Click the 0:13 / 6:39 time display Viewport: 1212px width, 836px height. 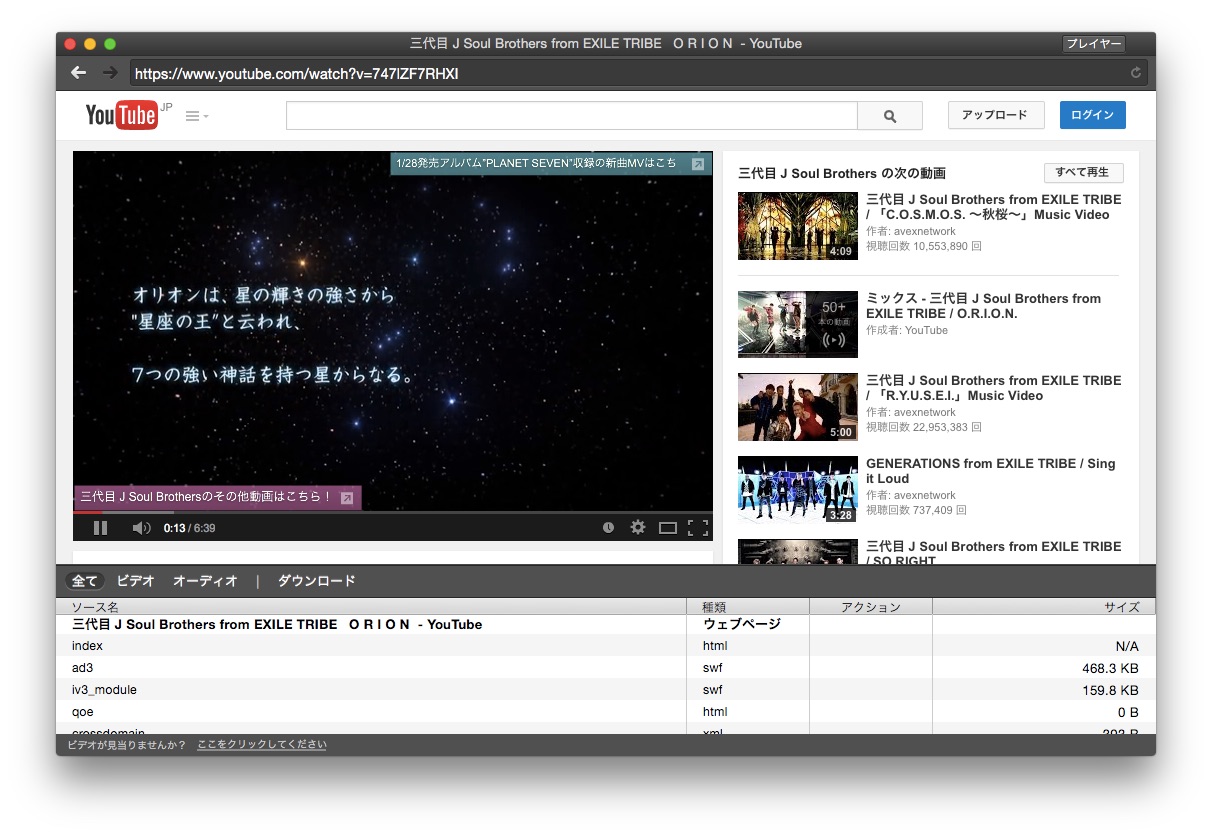click(190, 528)
